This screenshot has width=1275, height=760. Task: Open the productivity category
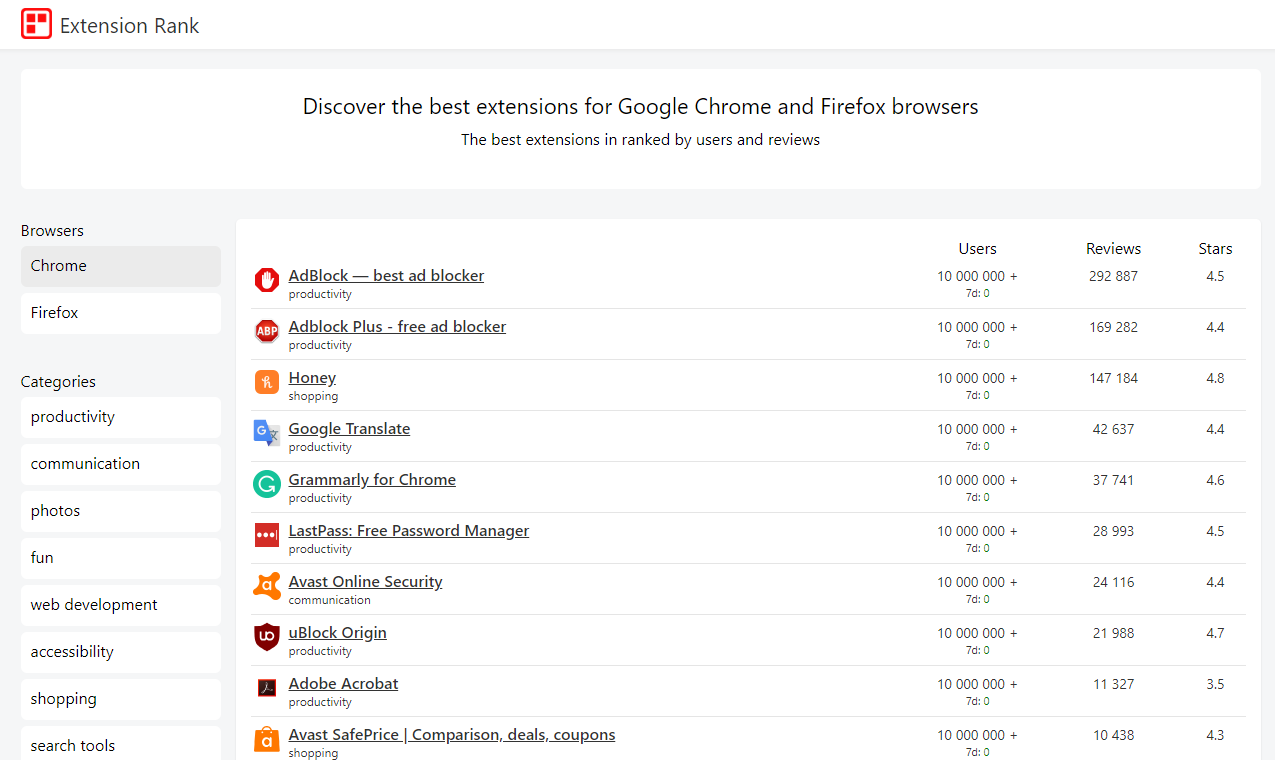(x=120, y=417)
